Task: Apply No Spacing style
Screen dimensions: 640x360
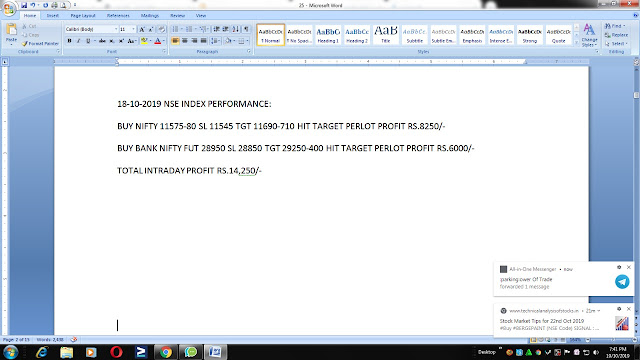Action: [x=299, y=35]
